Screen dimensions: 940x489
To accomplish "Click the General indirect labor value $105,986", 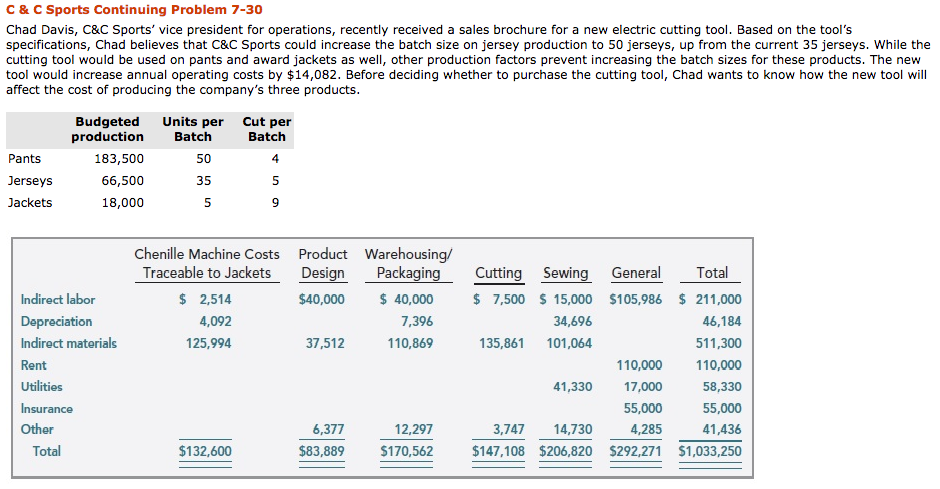I will [636, 300].
